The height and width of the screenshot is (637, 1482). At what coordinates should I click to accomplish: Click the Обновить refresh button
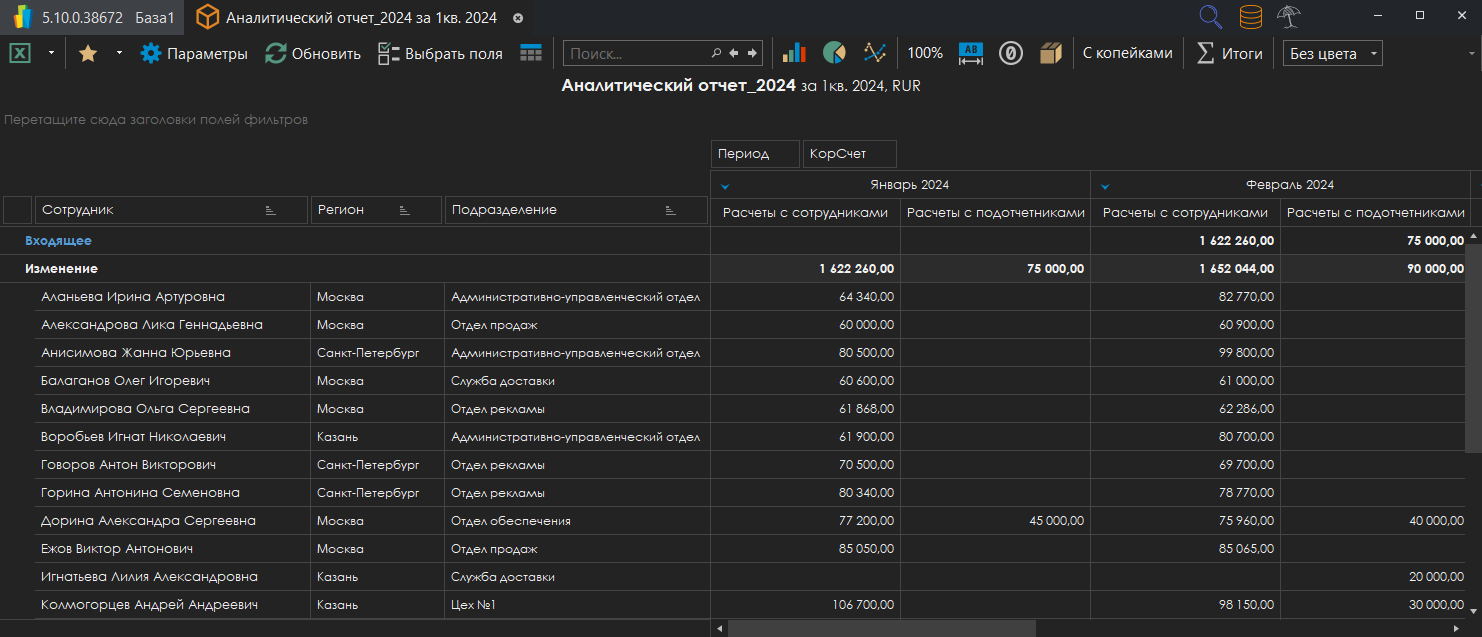(313, 54)
